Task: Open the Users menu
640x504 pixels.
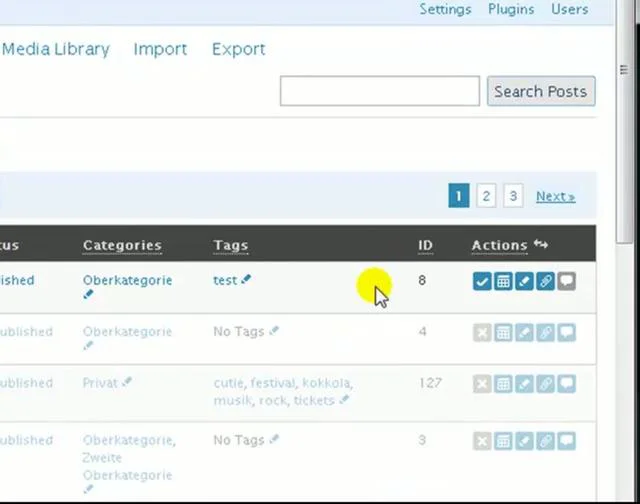Action: pyautogui.click(x=569, y=9)
